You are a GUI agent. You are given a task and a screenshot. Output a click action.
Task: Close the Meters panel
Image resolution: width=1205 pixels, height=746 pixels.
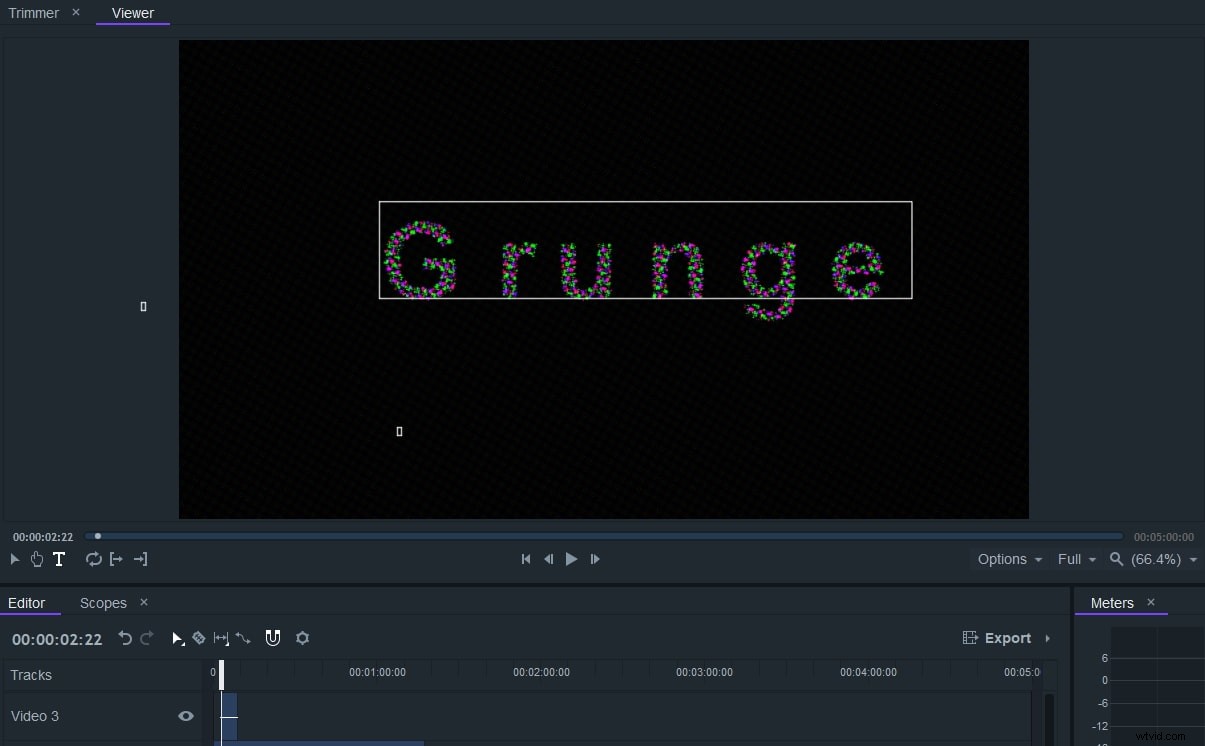point(1151,603)
